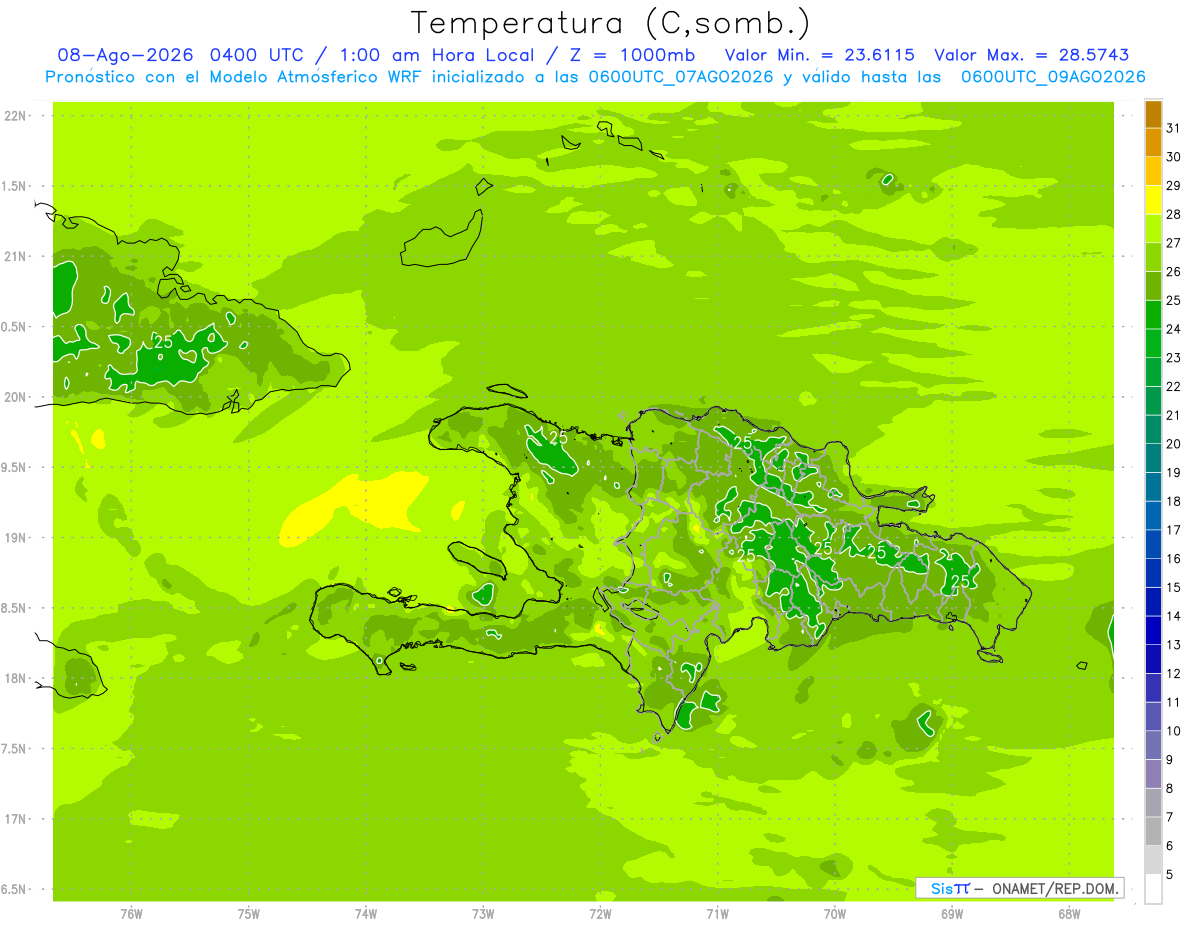Click the '70W' longitude label

835,914
